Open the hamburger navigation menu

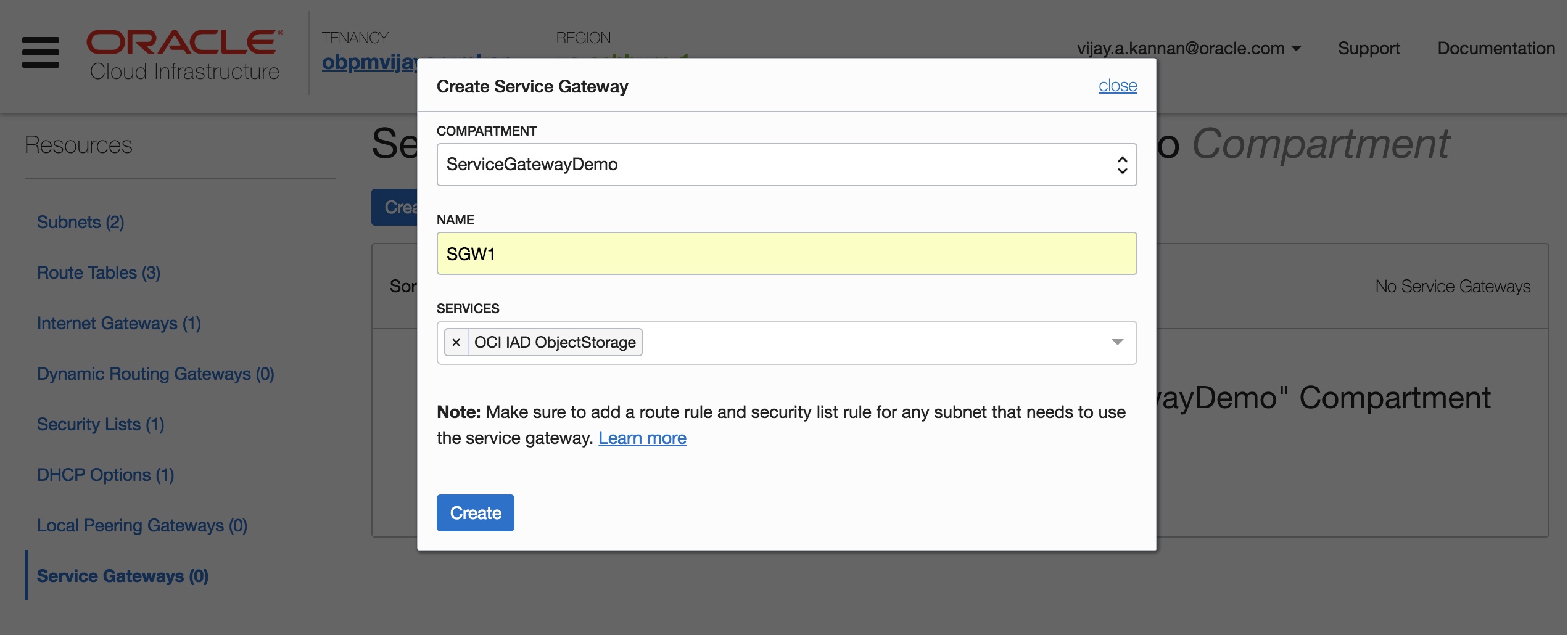(x=41, y=52)
